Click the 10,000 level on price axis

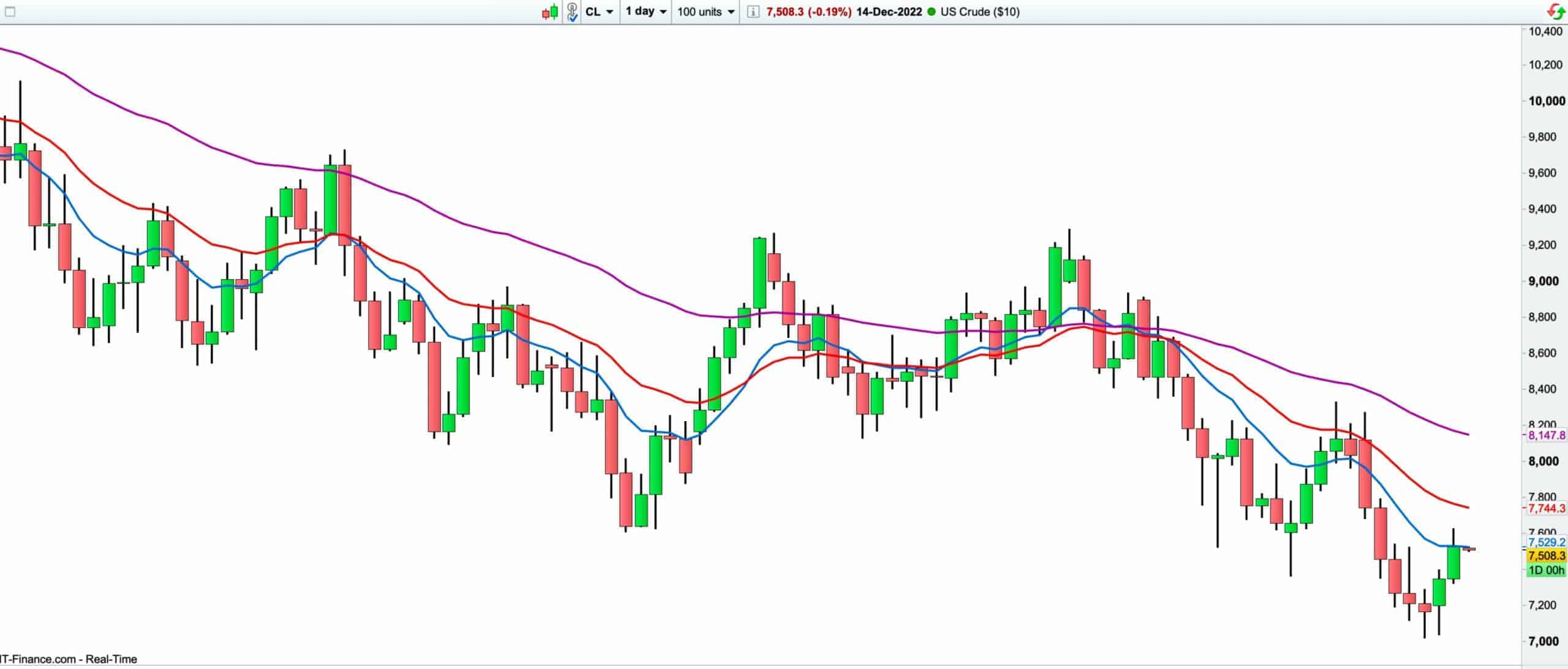tap(1547, 101)
